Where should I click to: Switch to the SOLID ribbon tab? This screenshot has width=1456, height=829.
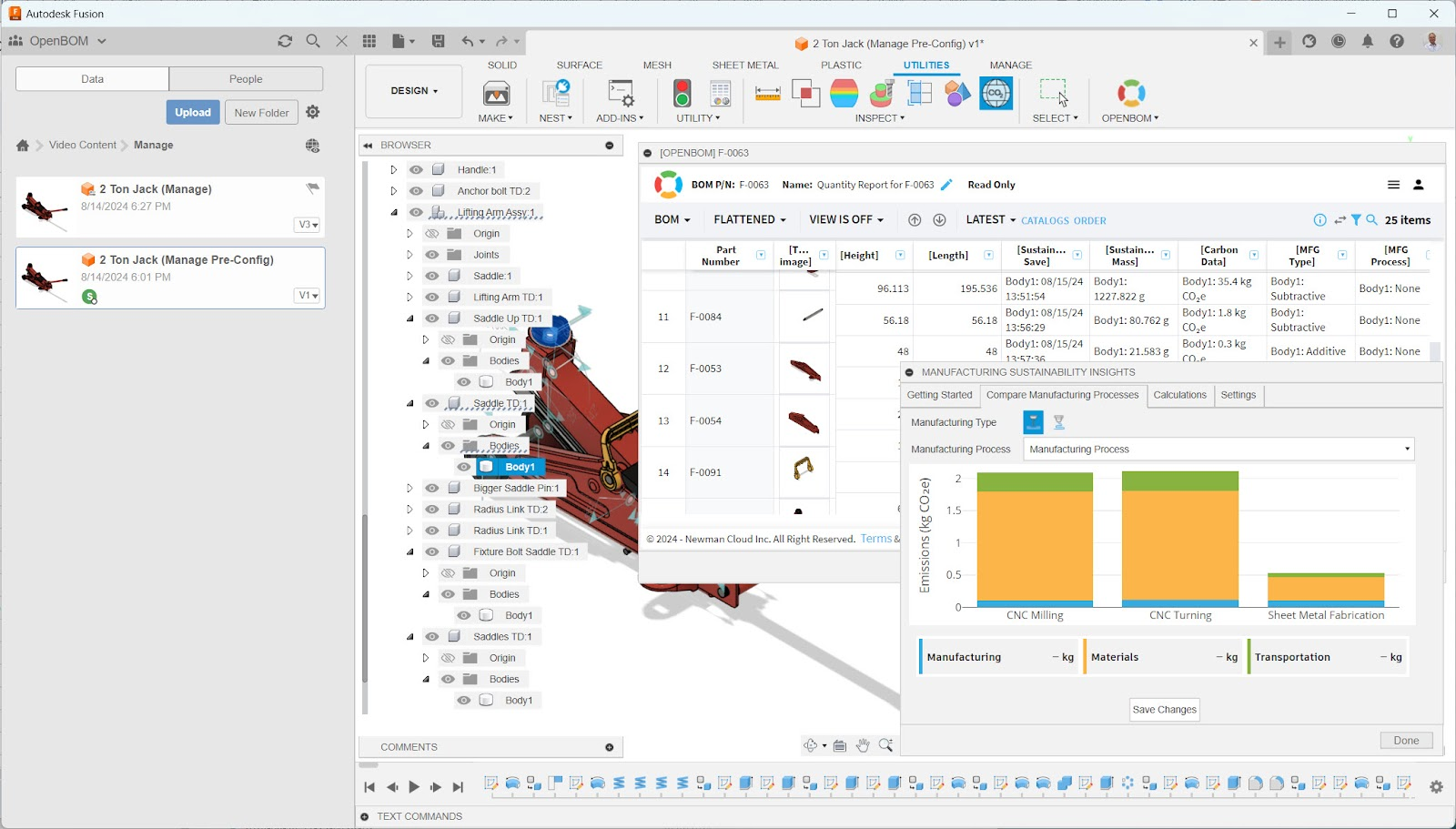(x=502, y=66)
